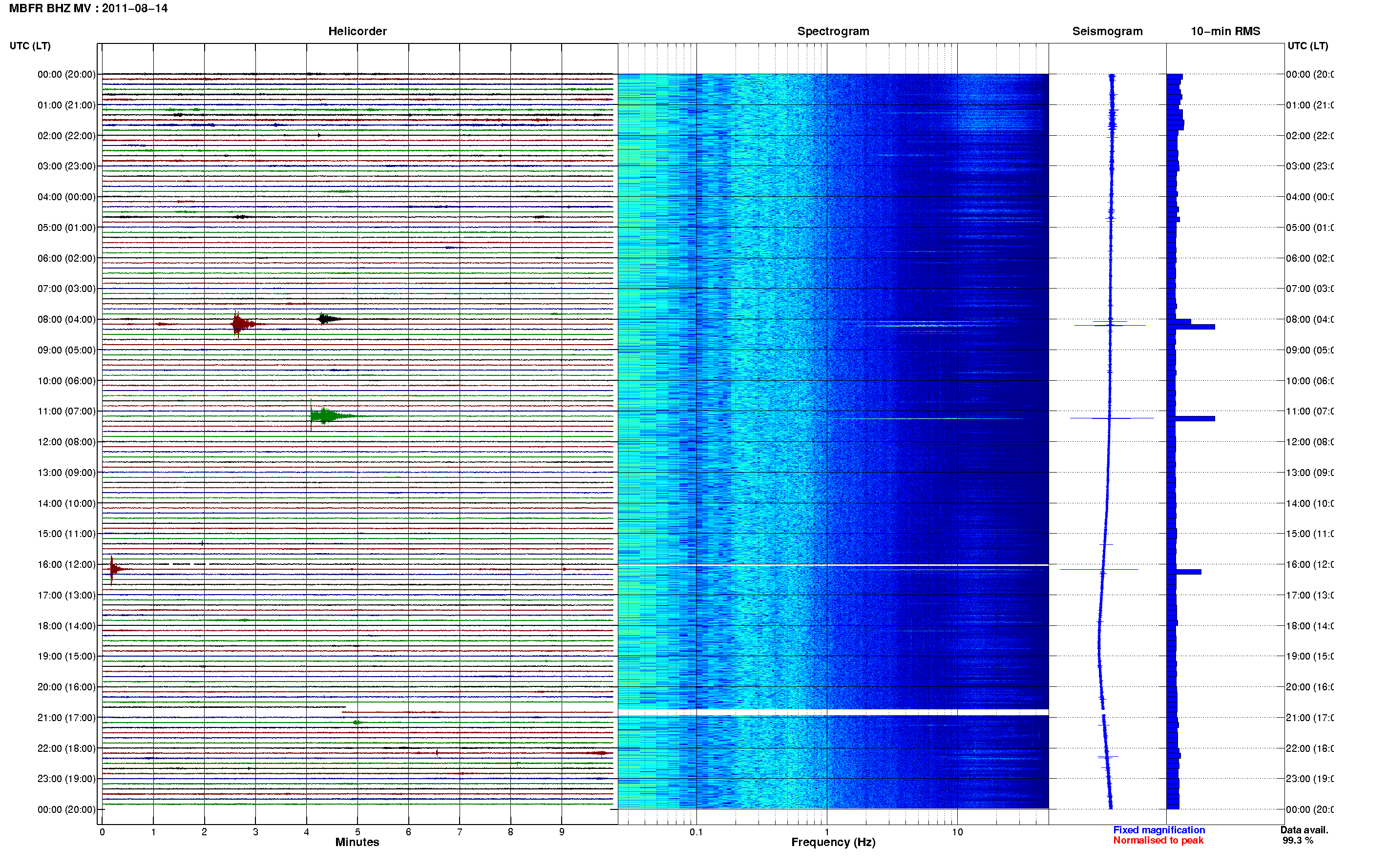
Task: Click the 22:00 (18:00) left time label
Action: click(66, 748)
